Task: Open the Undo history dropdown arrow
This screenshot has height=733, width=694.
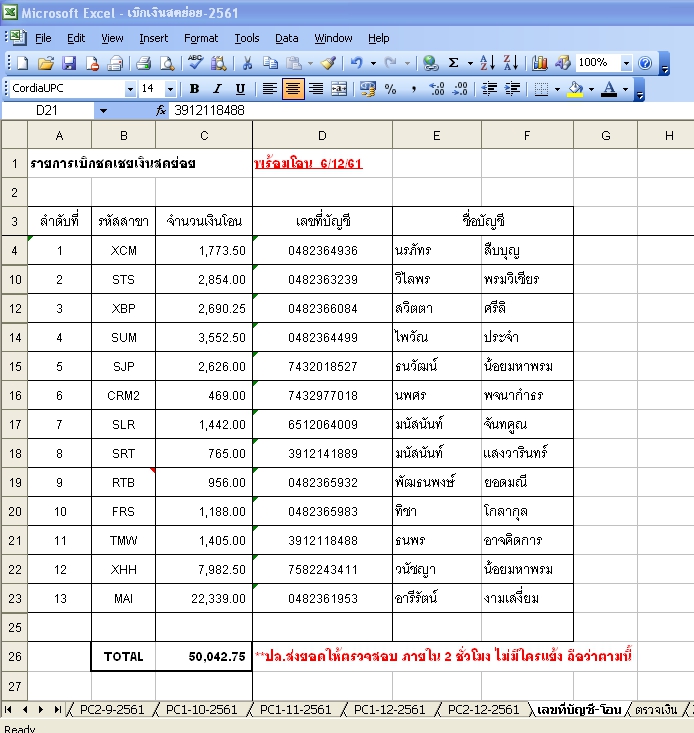Action: click(x=373, y=63)
